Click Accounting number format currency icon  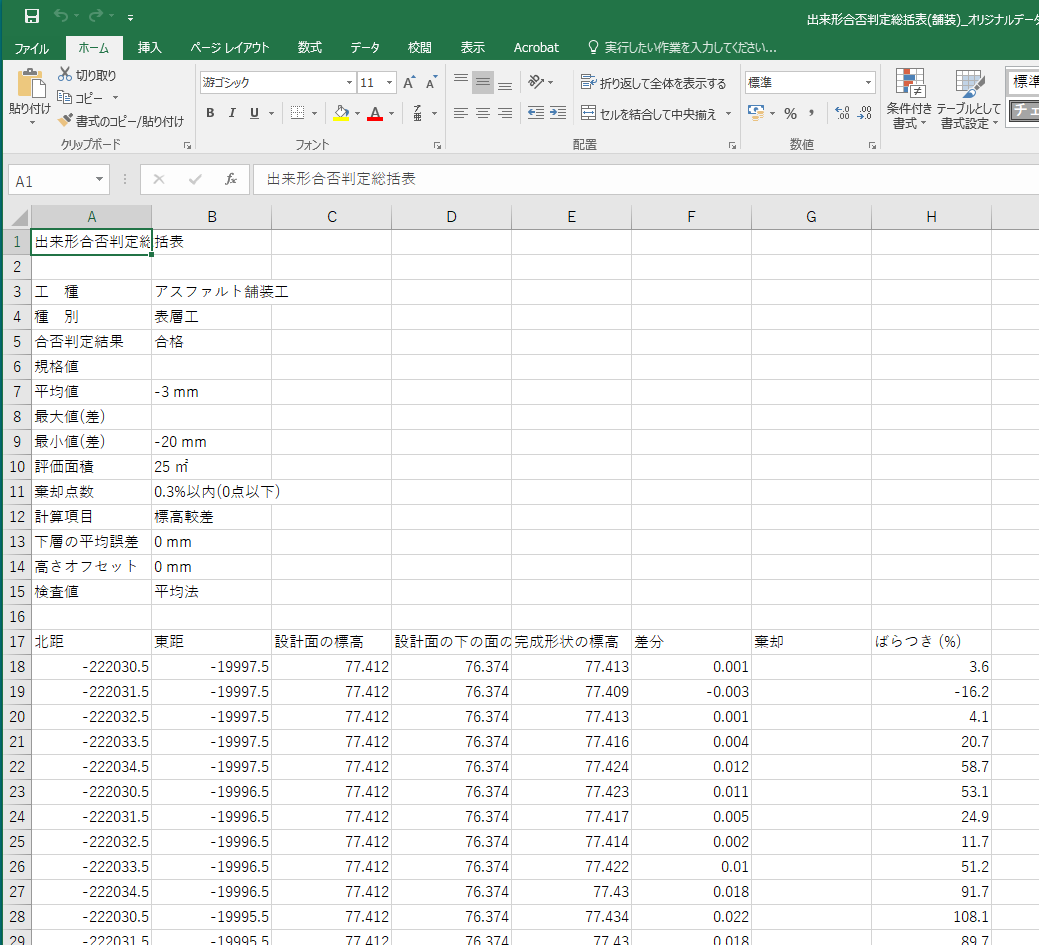click(756, 113)
